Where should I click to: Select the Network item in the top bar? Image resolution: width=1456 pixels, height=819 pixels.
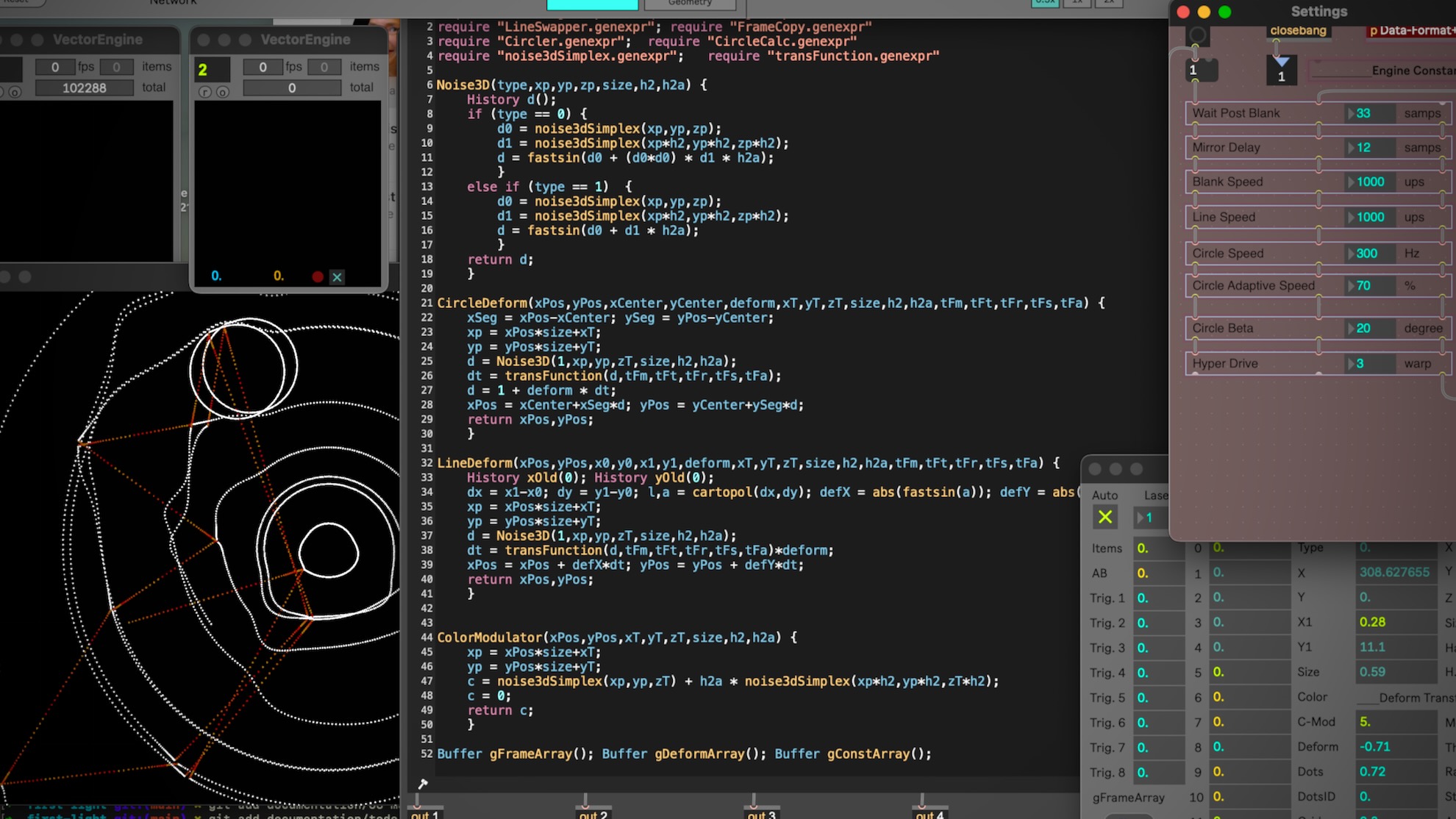click(173, 3)
